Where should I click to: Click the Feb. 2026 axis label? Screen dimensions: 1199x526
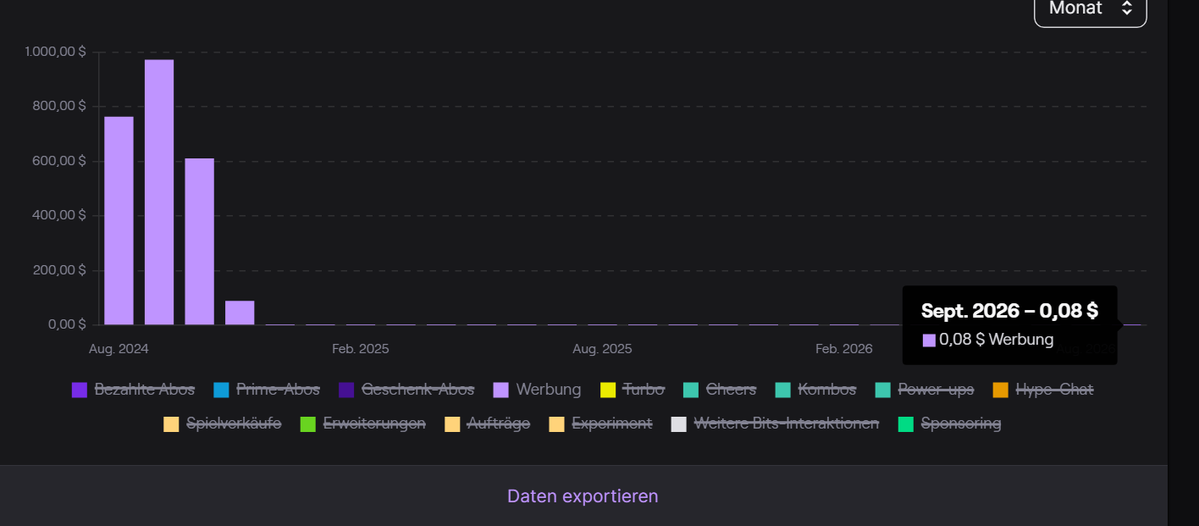[x=844, y=349]
